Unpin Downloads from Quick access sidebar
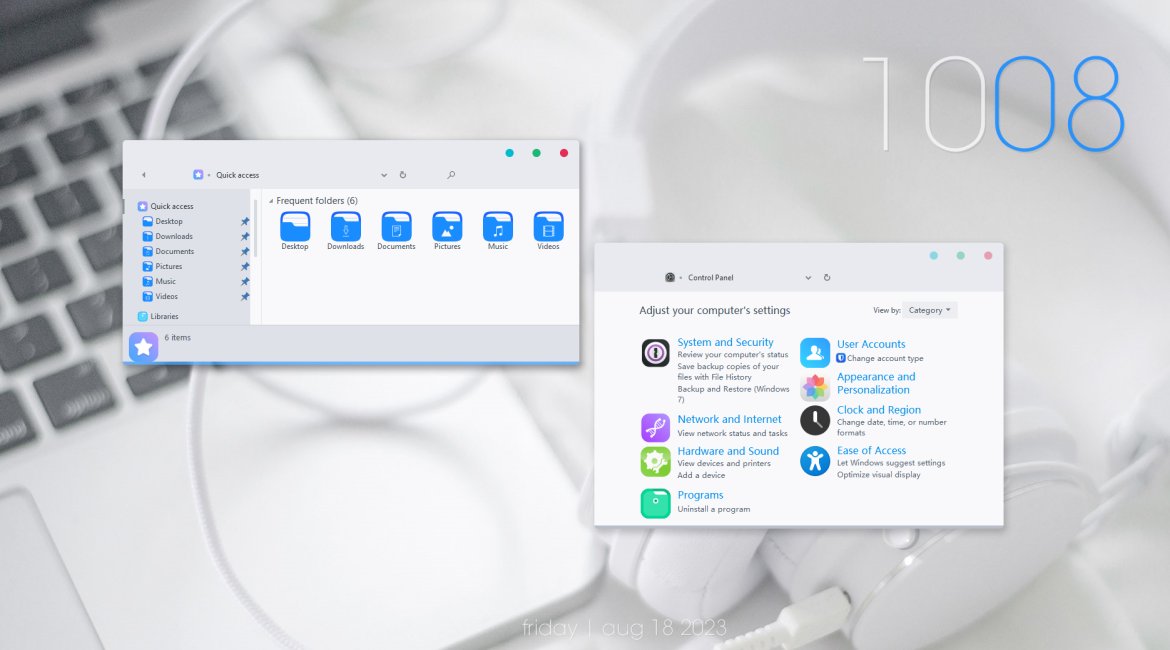 point(245,237)
